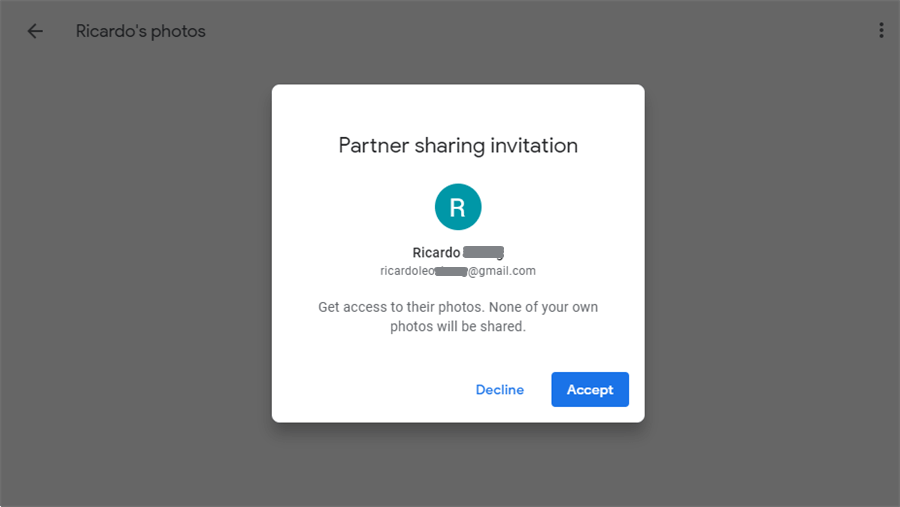Click the gray redacted surname block
The image size is (900, 507).
click(483, 253)
